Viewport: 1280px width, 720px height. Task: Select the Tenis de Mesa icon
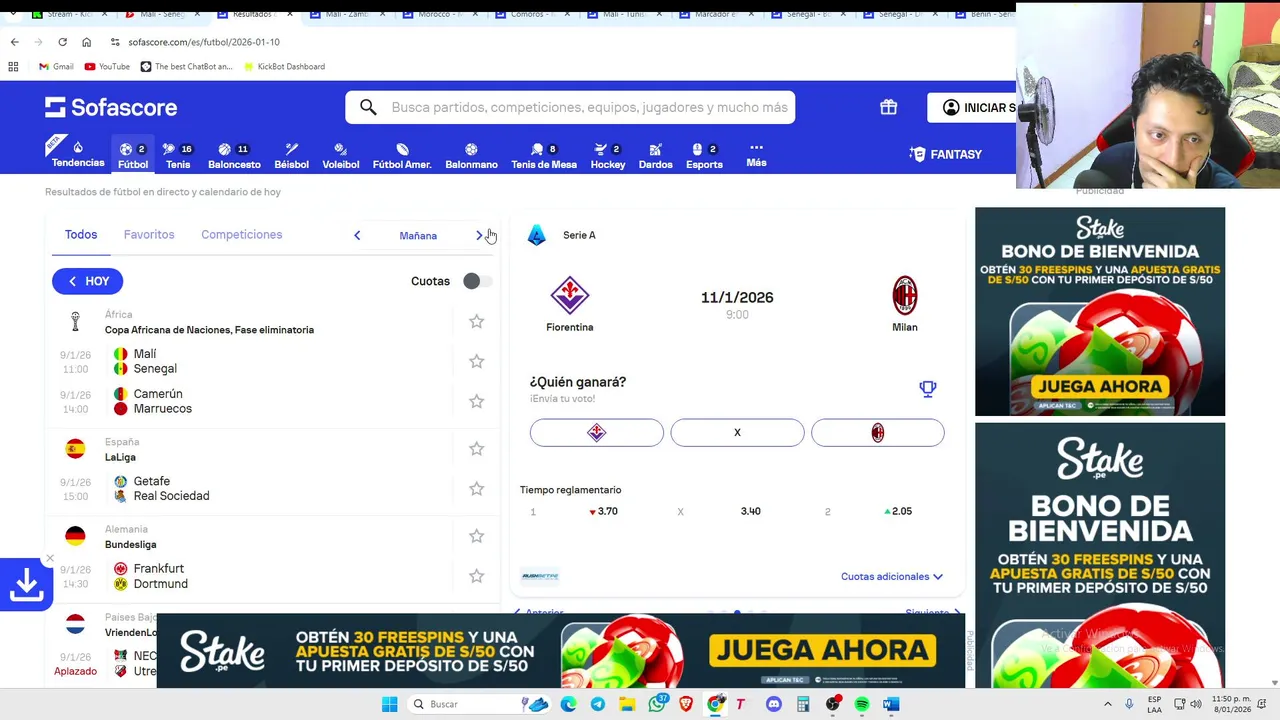537,149
